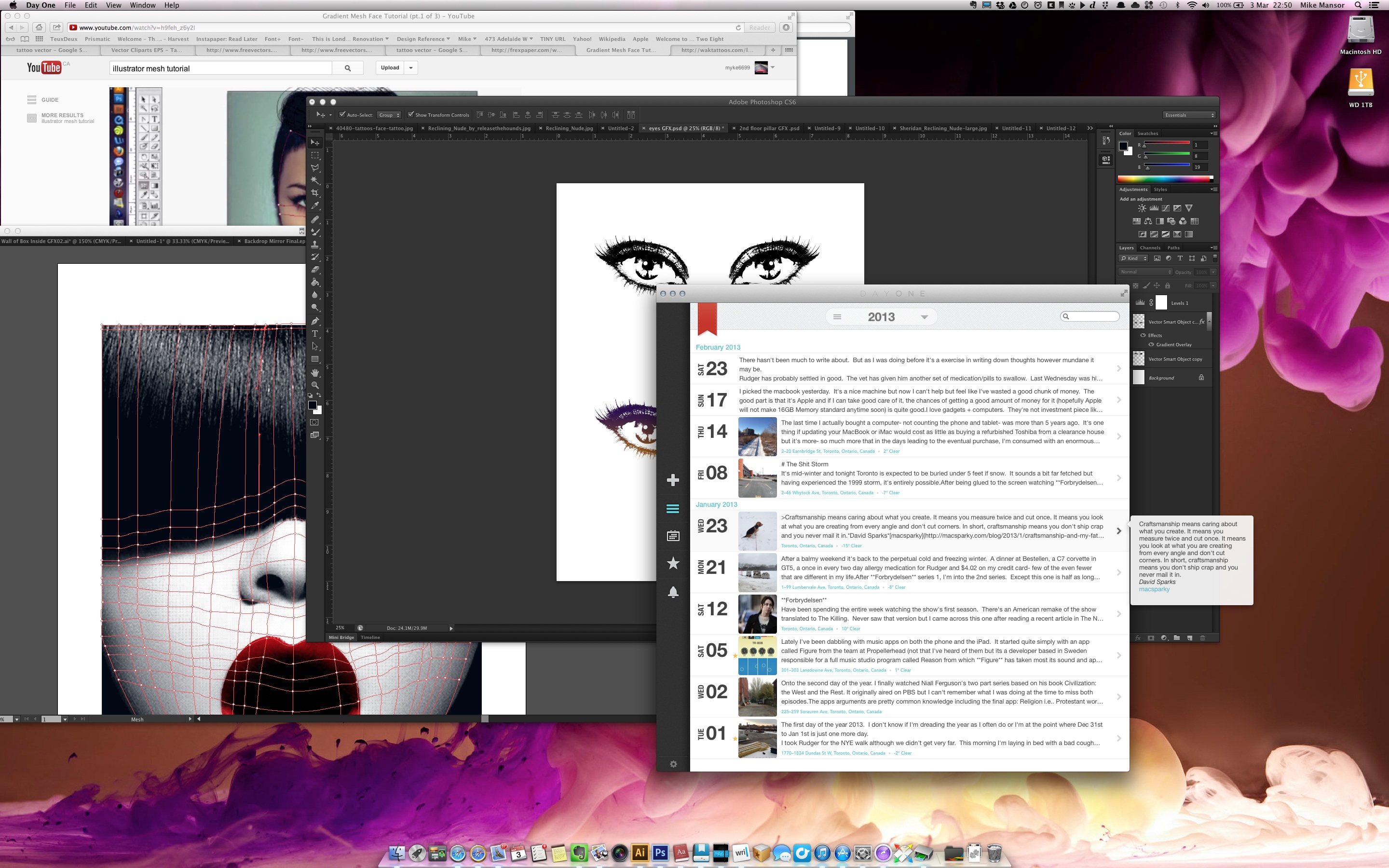Open Day One calendar view
Viewport: 1389px width, 868px height.
click(x=673, y=536)
